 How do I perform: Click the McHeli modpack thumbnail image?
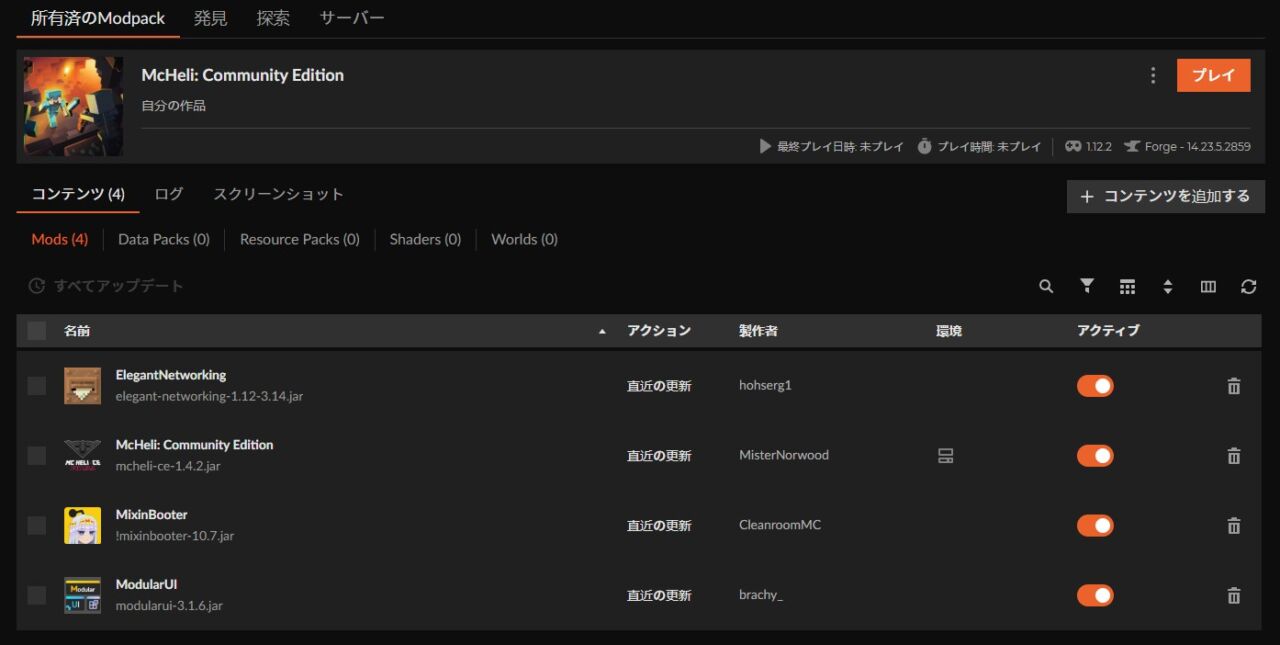73,106
